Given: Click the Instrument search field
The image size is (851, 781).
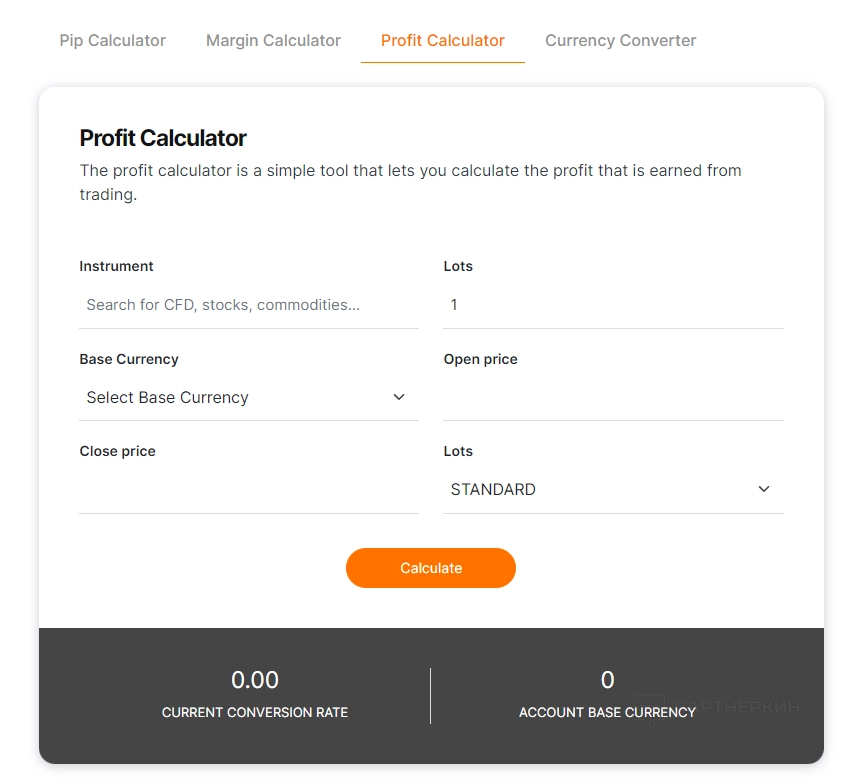Looking at the screenshot, I should pos(248,305).
